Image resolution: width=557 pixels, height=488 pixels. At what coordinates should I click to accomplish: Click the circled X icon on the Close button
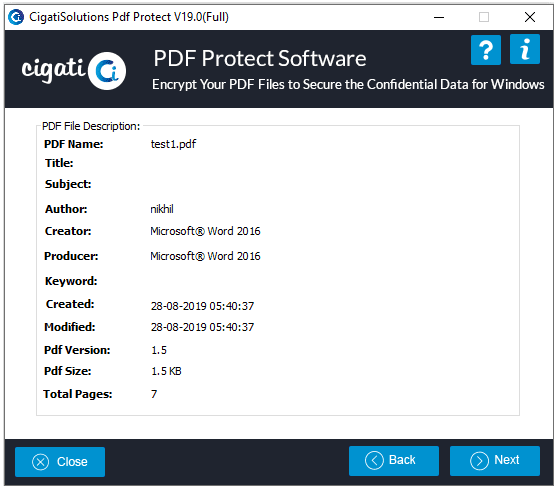pyautogui.click(x=40, y=462)
